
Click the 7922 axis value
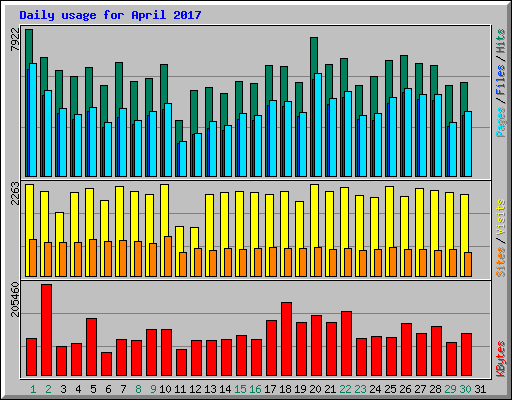click(x=15, y=40)
